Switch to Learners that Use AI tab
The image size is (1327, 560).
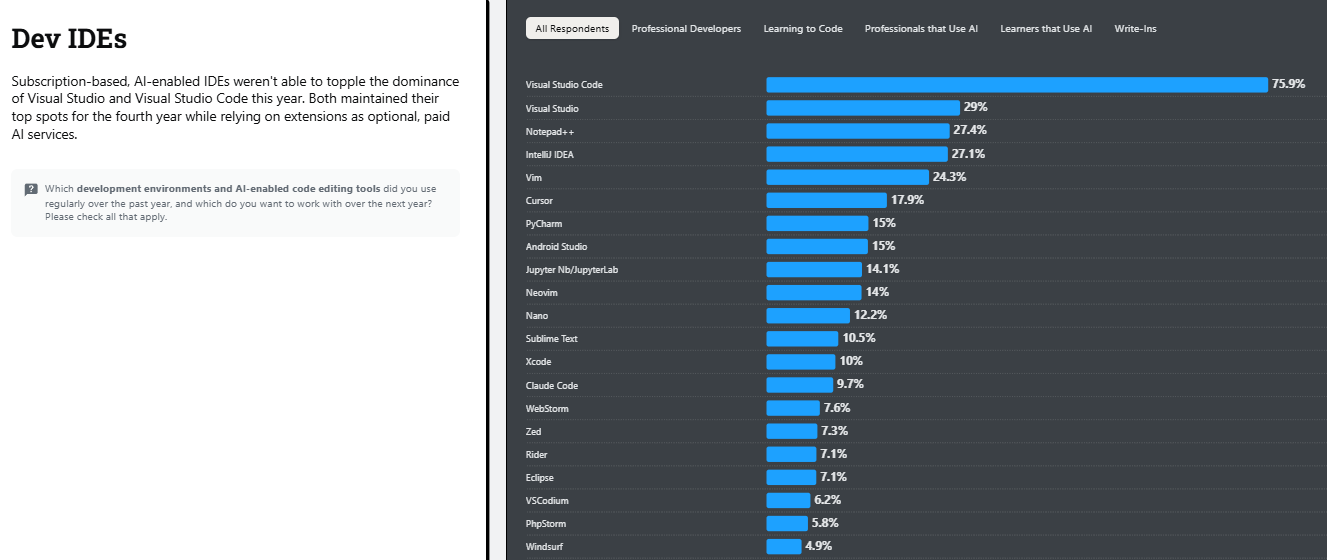[x=1046, y=29]
